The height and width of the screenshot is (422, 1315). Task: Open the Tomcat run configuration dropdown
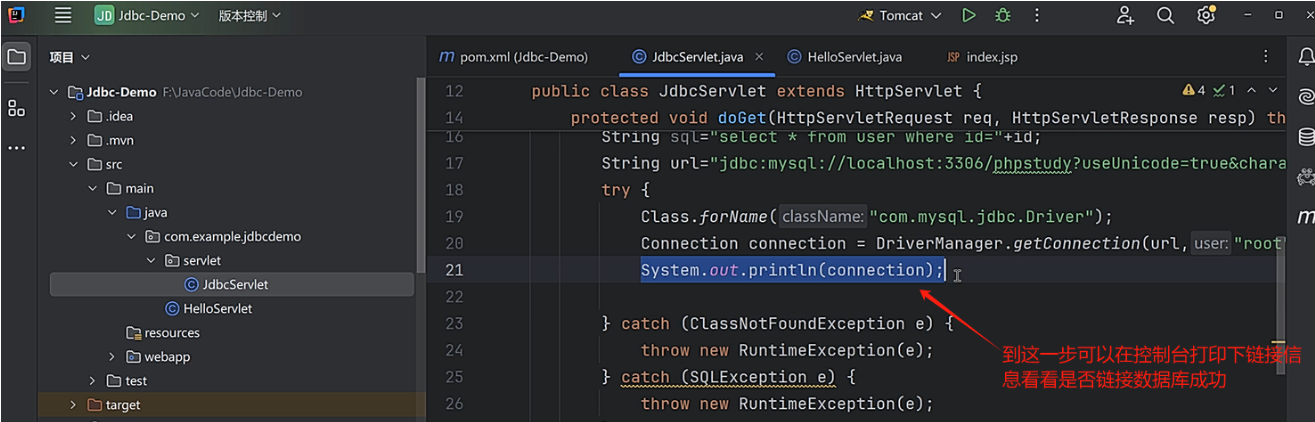pyautogui.click(x=900, y=16)
